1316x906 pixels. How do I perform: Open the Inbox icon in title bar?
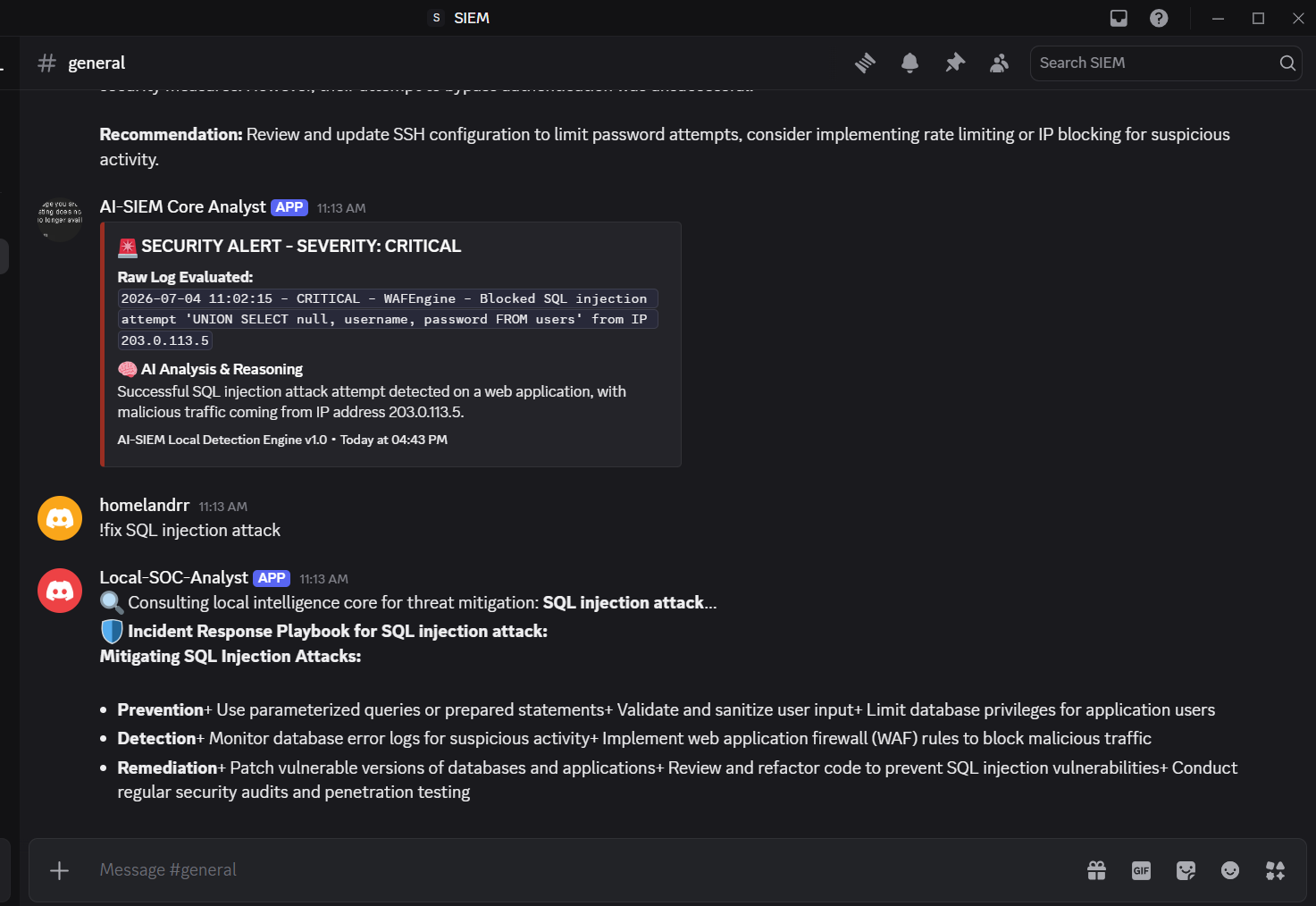(x=1119, y=18)
